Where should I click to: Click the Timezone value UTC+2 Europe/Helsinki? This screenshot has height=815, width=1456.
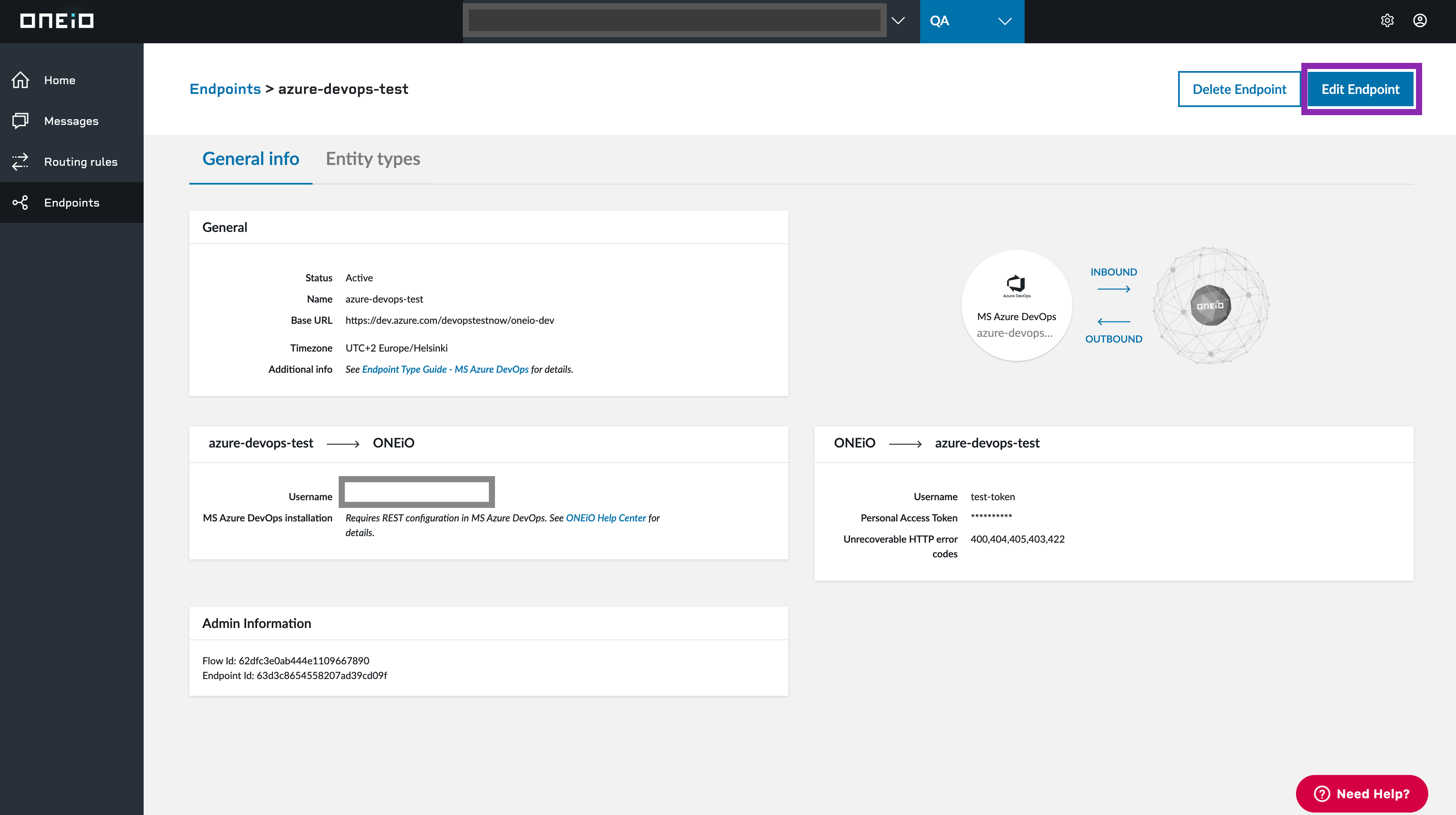(x=396, y=348)
